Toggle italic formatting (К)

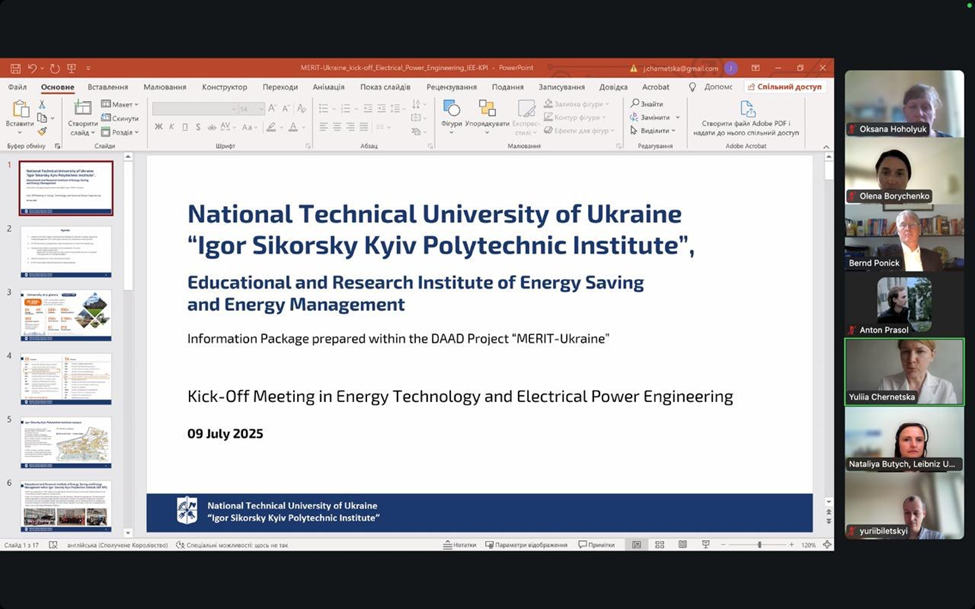pyautogui.click(x=172, y=127)
